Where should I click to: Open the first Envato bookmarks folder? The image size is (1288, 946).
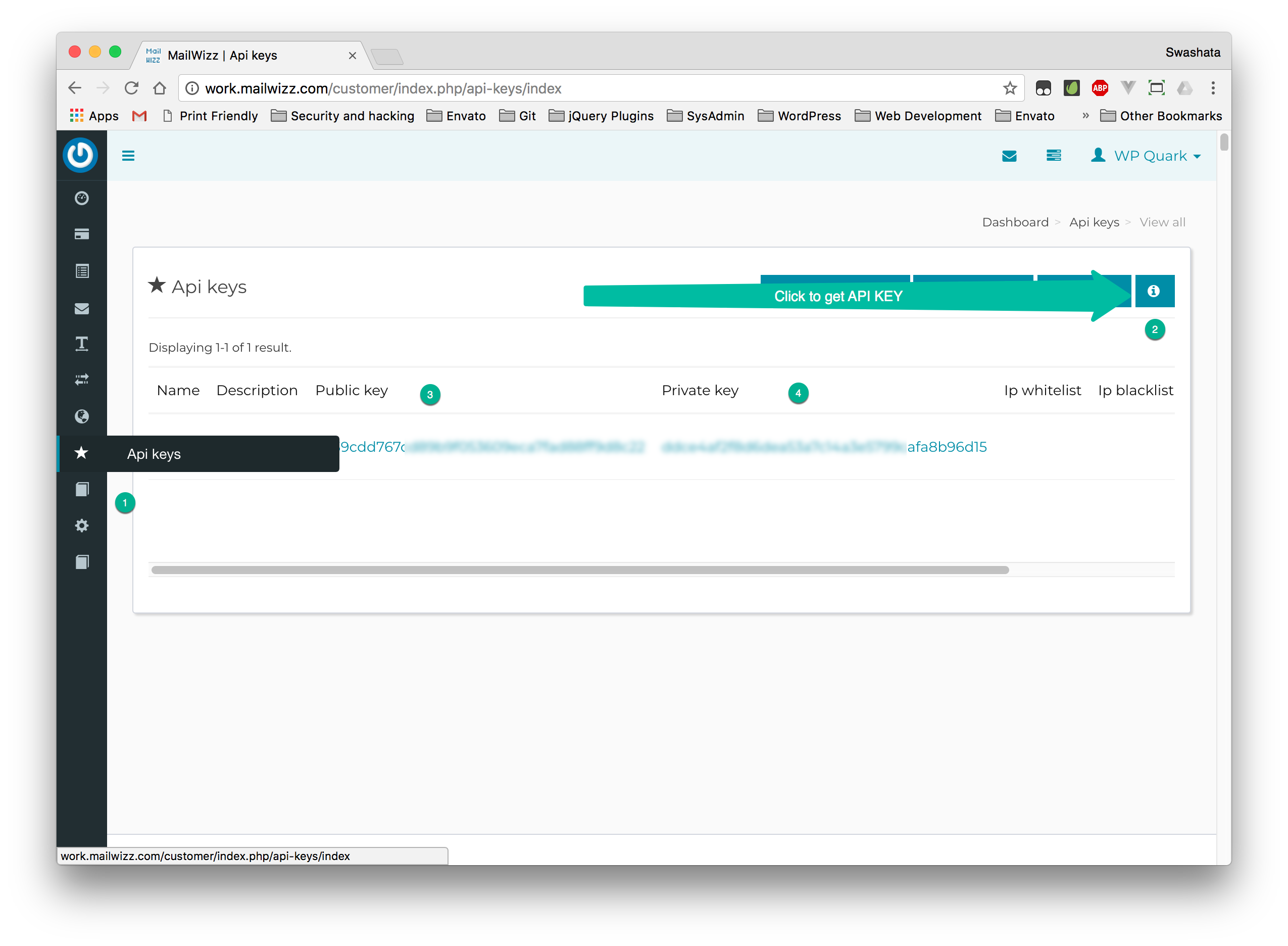(x=456, y=116)
